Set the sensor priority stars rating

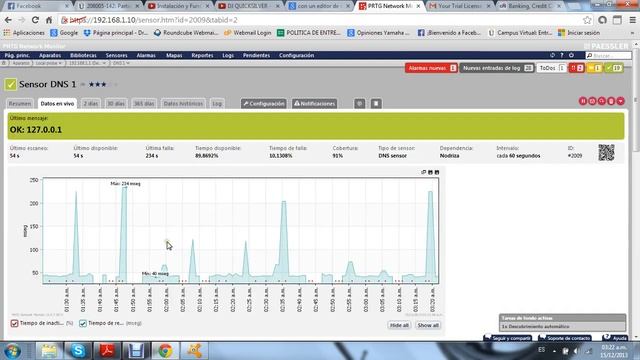click(102, 84)
